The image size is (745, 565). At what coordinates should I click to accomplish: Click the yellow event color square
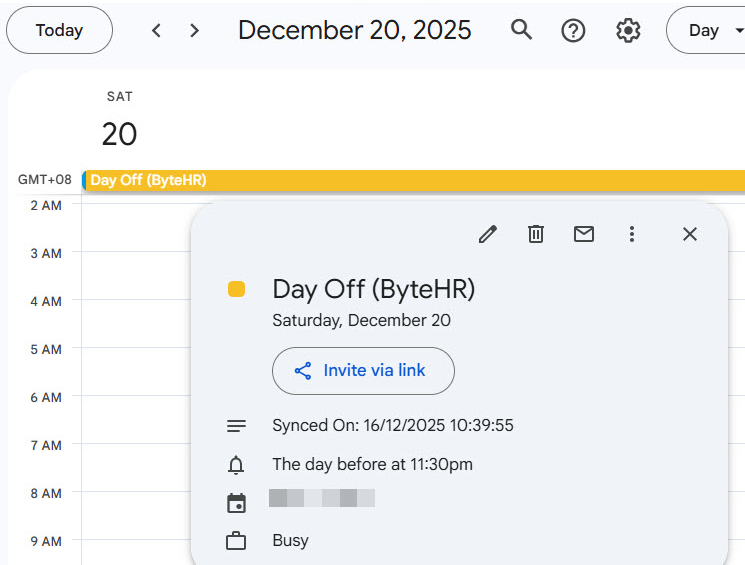tap(237, 290)
